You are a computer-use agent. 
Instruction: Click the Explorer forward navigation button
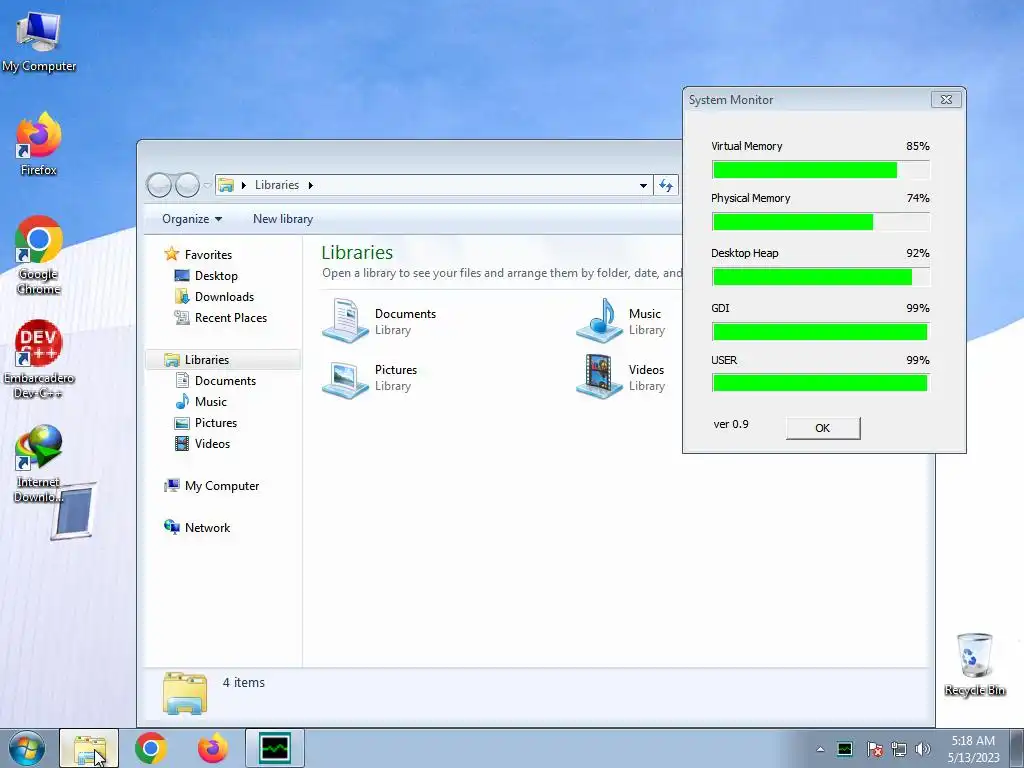(x=187, y=185)
